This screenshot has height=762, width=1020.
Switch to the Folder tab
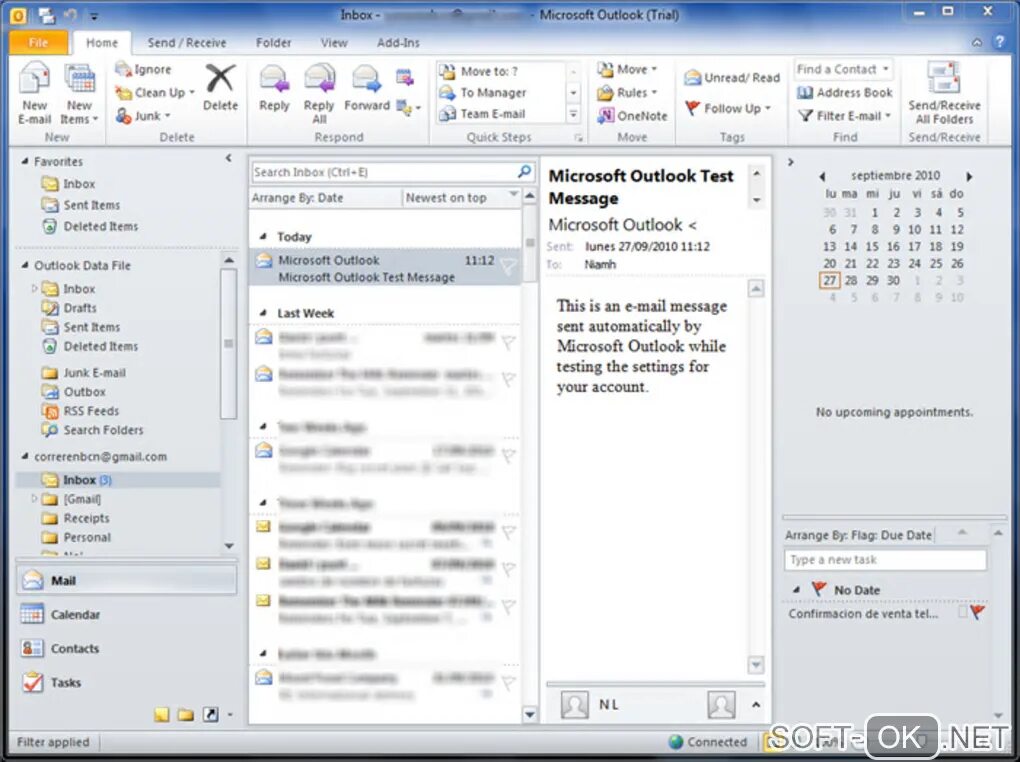coord(273,42)
